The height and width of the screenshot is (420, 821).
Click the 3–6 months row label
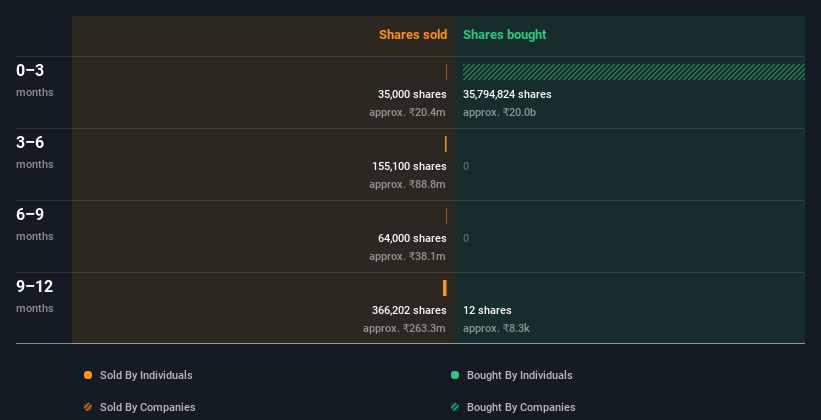point(35,152)
